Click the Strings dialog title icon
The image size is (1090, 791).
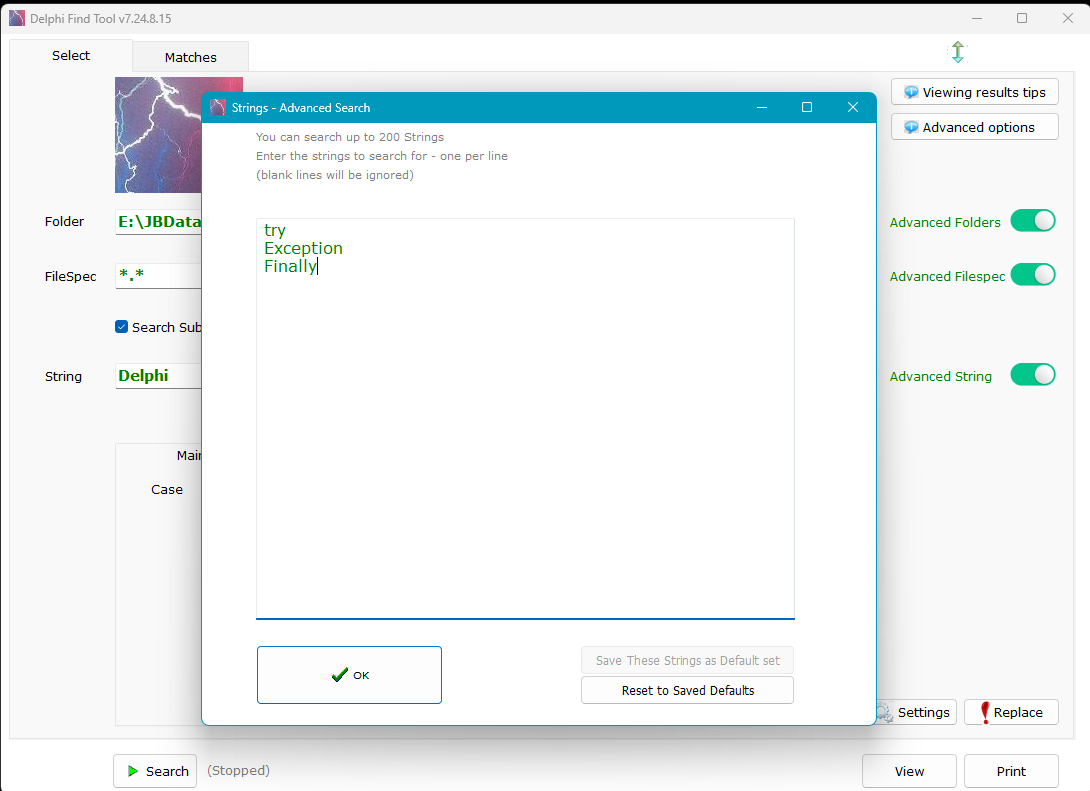[x=218, y=108]
